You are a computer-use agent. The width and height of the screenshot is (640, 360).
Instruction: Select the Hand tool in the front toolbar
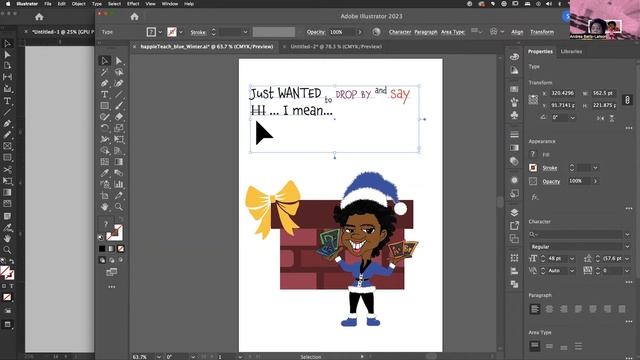(104, 207)
